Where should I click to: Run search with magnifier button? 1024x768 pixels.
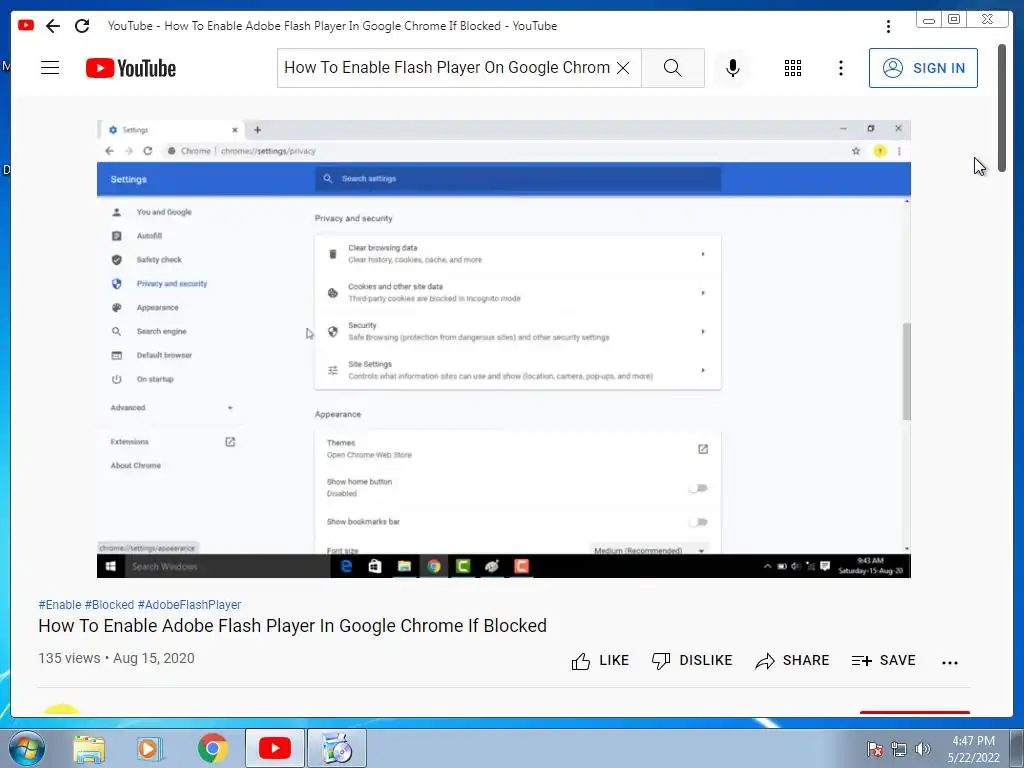(x=673, y=68)
